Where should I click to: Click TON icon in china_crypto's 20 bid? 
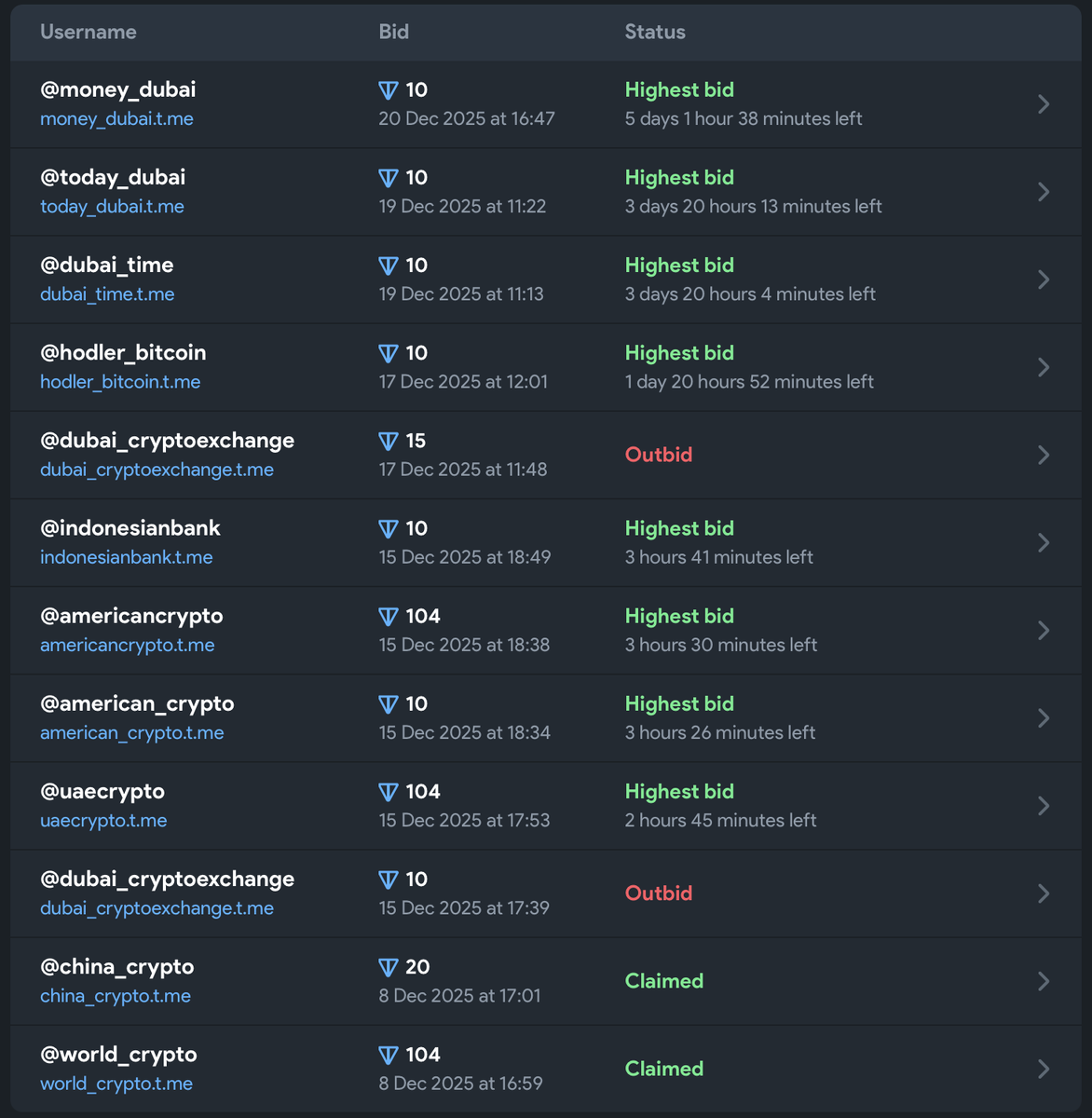(389, 967)
